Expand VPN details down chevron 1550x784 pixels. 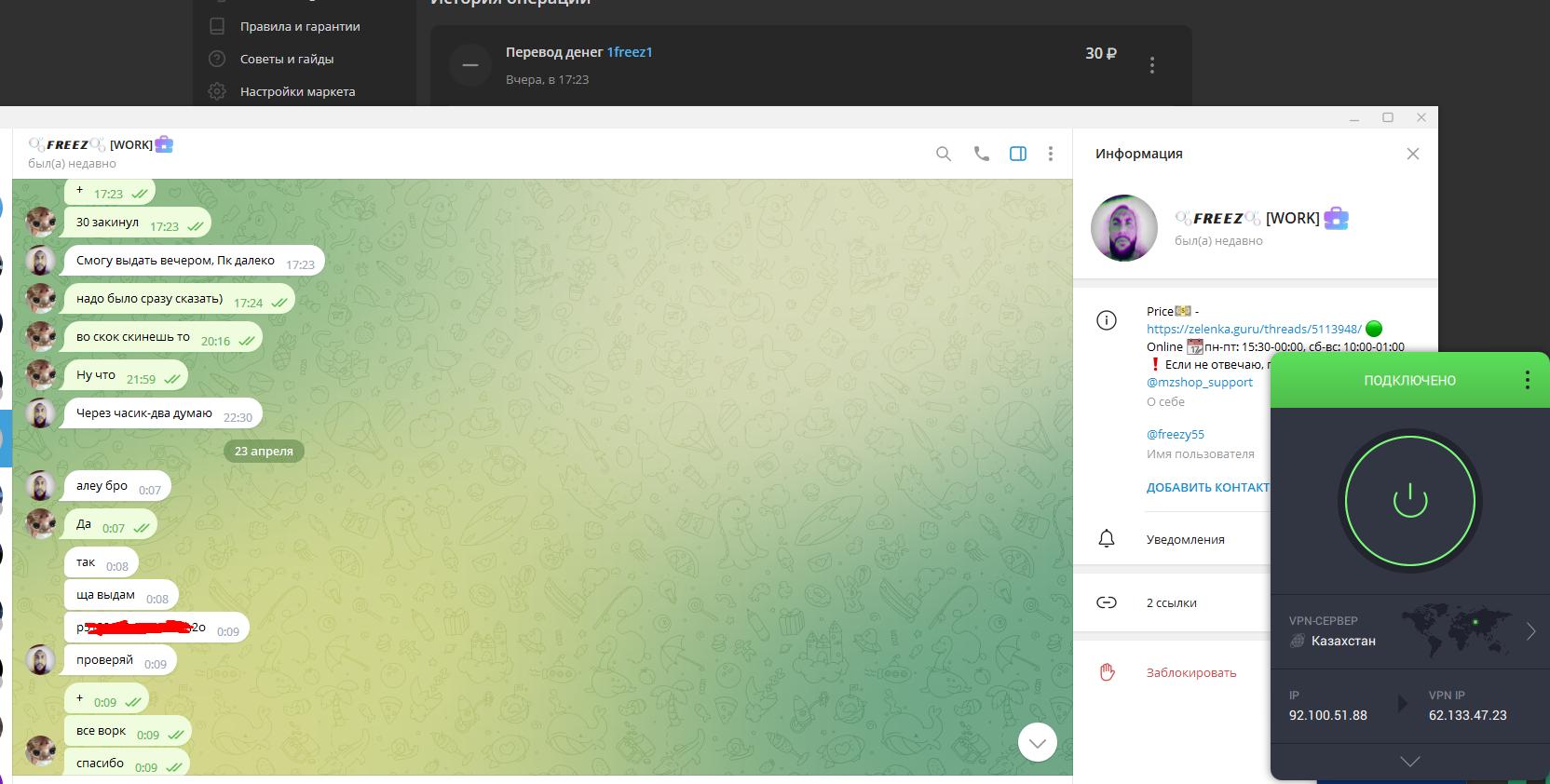coord(1410,761)
